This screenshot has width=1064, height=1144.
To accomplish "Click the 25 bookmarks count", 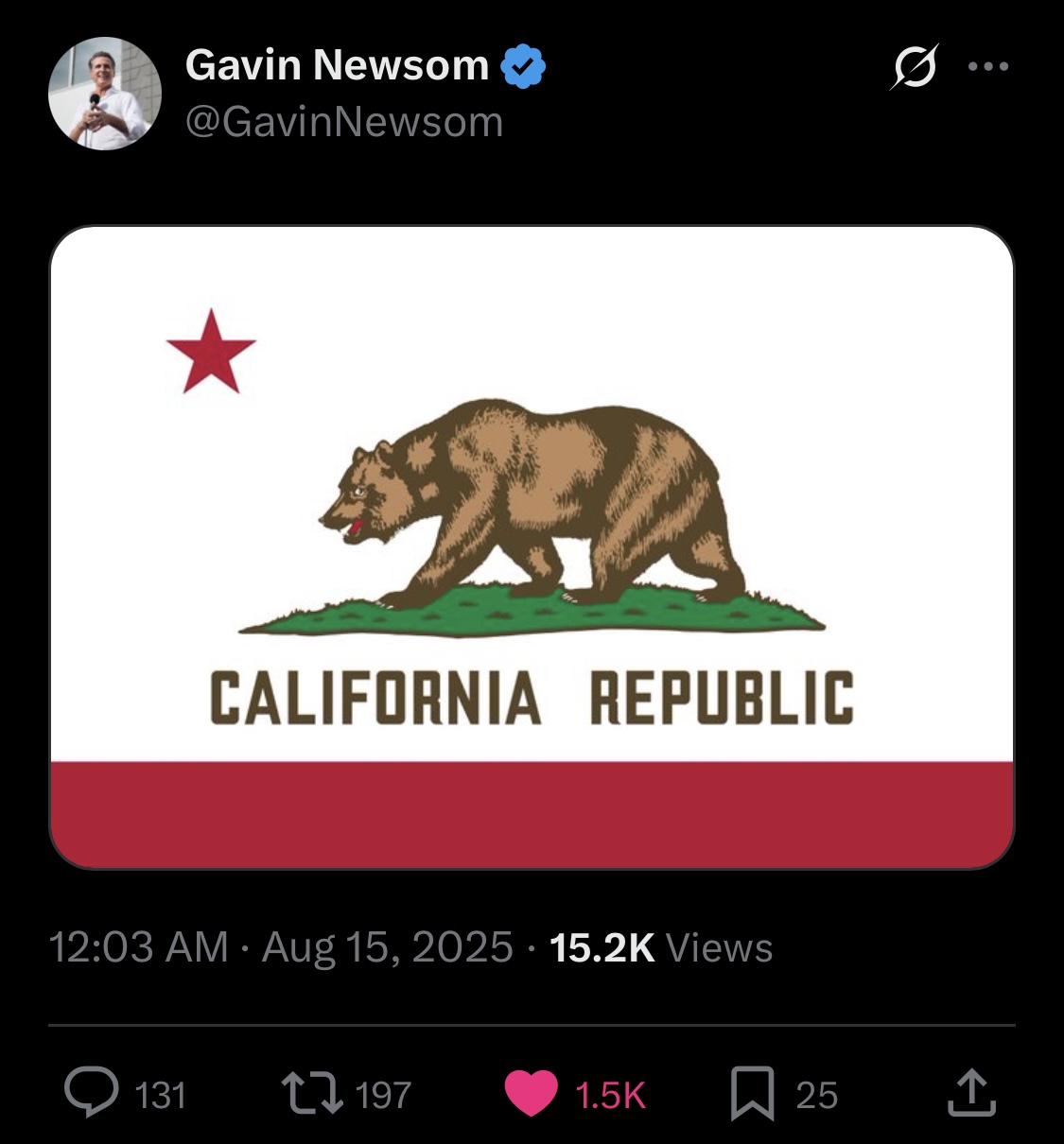I will [816, 1095].
